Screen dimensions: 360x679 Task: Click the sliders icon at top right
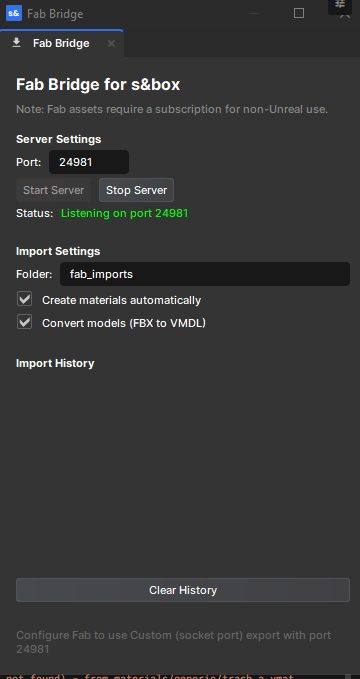(x=340, y=4)
